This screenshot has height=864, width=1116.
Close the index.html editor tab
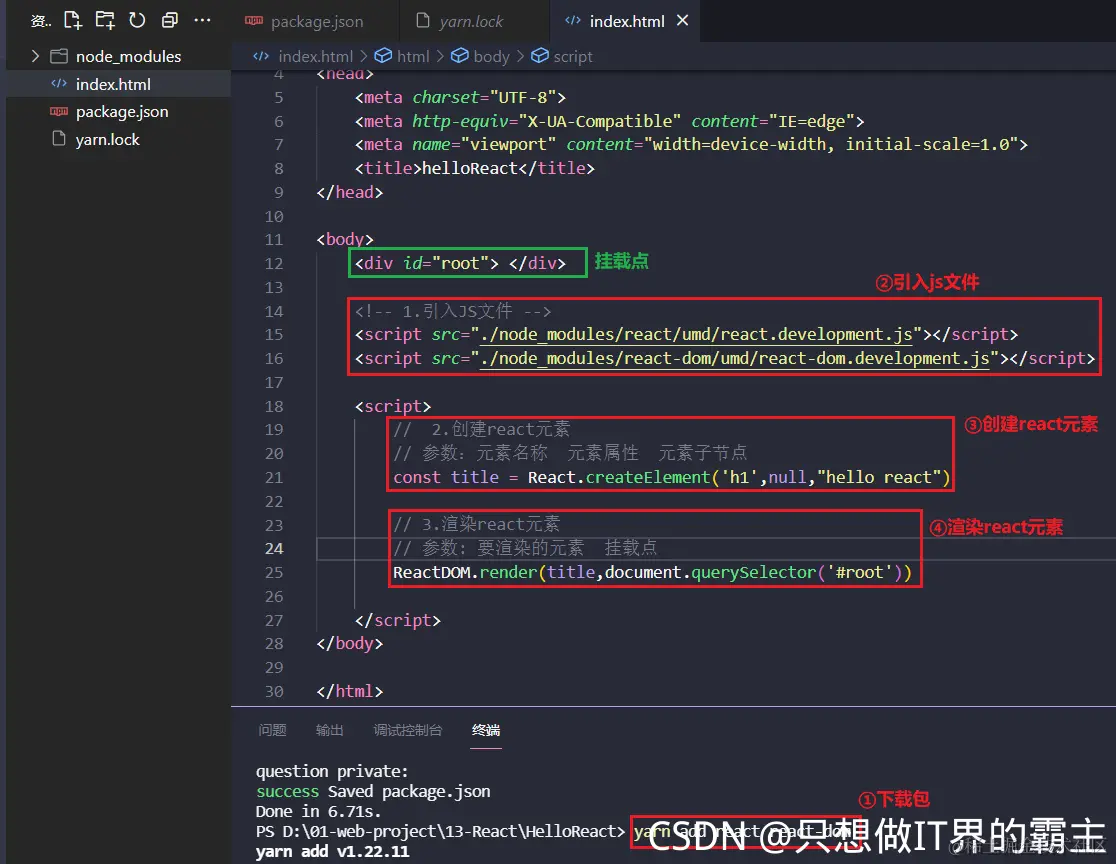pyautogui.click(x=683, y=21)
